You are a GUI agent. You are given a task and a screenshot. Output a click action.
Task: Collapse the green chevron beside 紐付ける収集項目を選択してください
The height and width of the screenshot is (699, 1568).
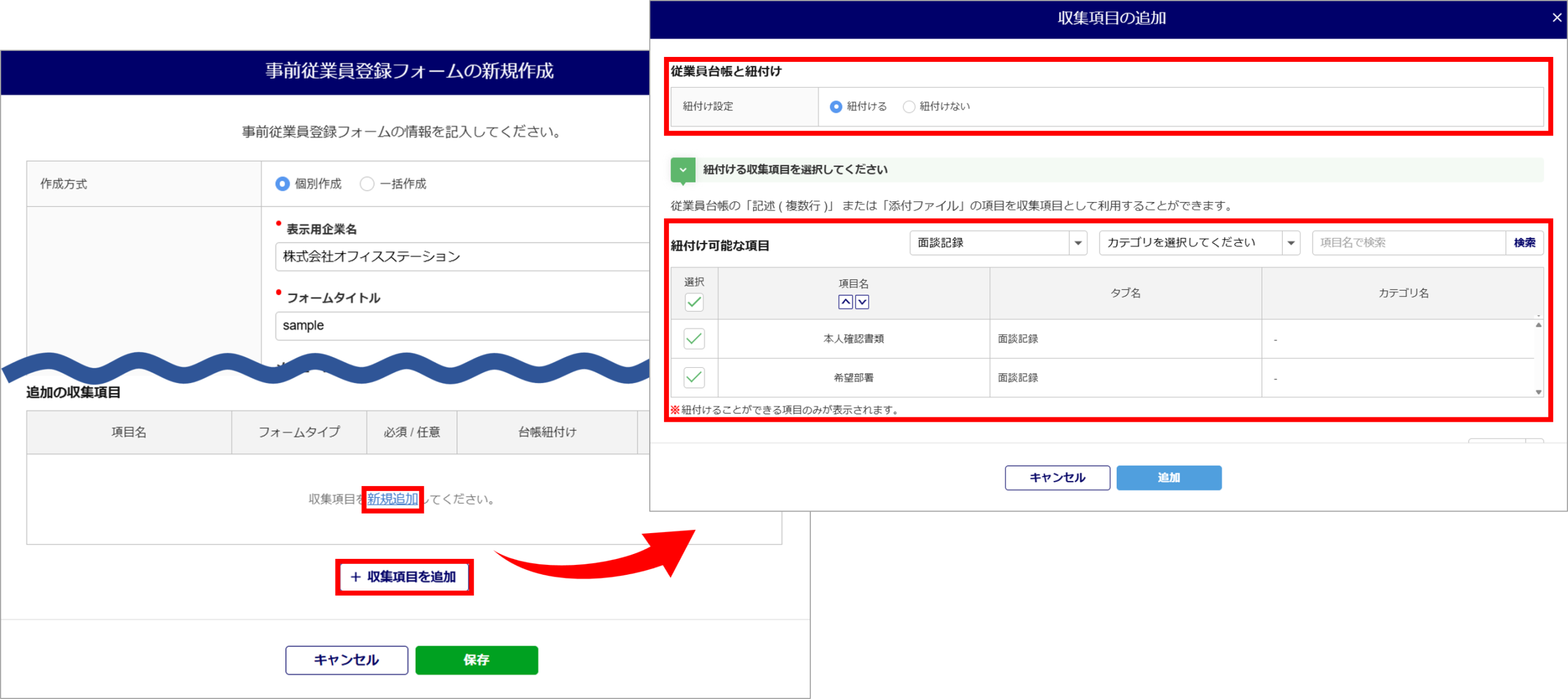pos(682,170)
